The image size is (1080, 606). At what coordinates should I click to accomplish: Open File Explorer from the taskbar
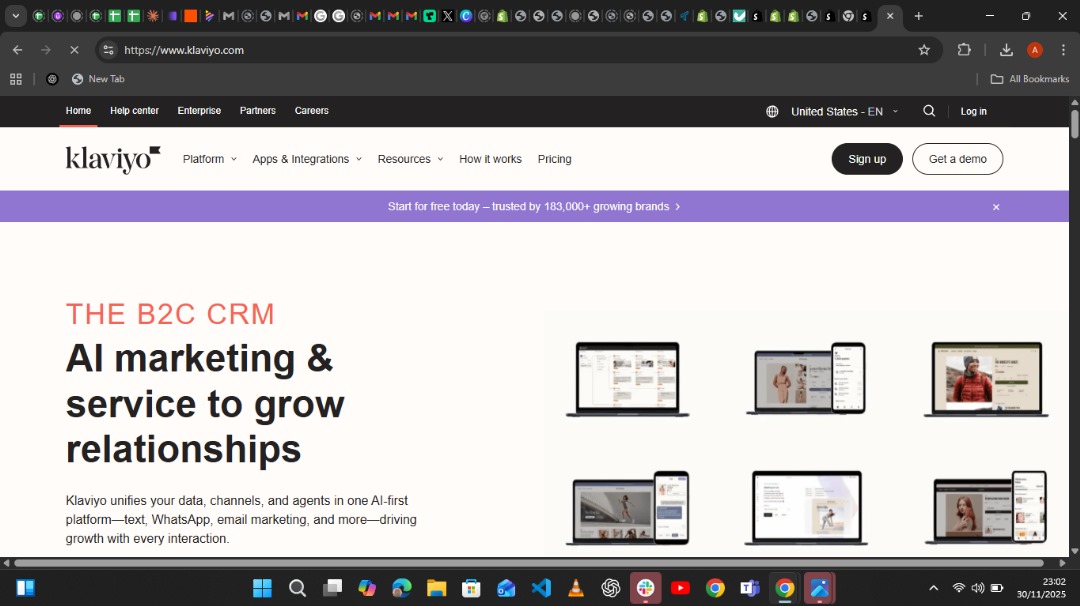437,588
